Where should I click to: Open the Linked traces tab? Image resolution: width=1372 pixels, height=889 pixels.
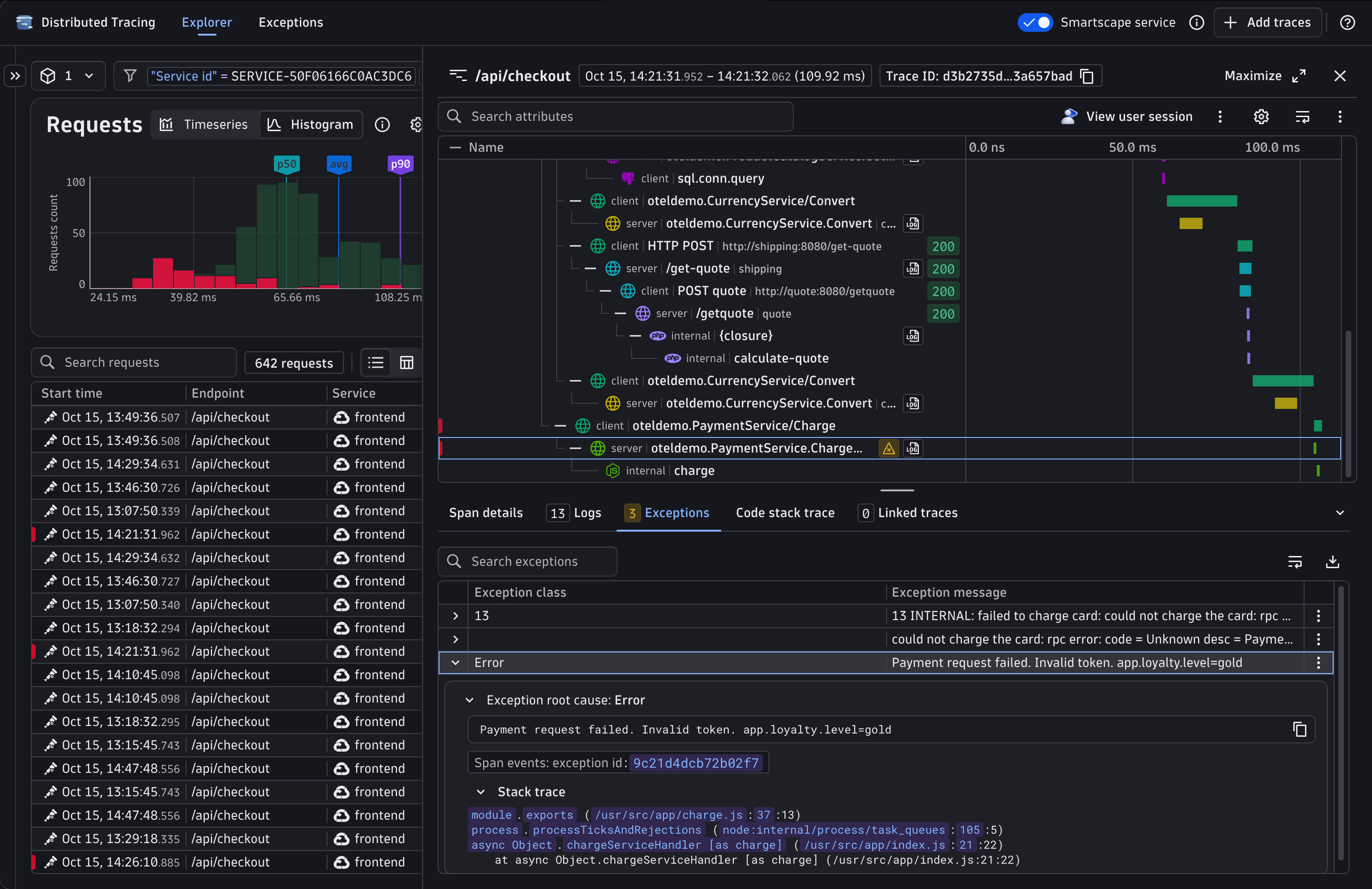tap(908, 513)
